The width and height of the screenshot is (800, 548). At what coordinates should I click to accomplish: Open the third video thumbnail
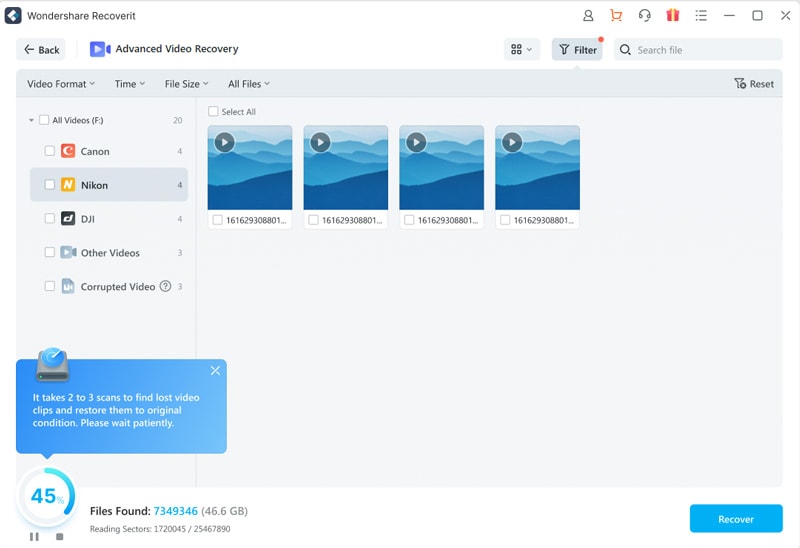(442, 167)
